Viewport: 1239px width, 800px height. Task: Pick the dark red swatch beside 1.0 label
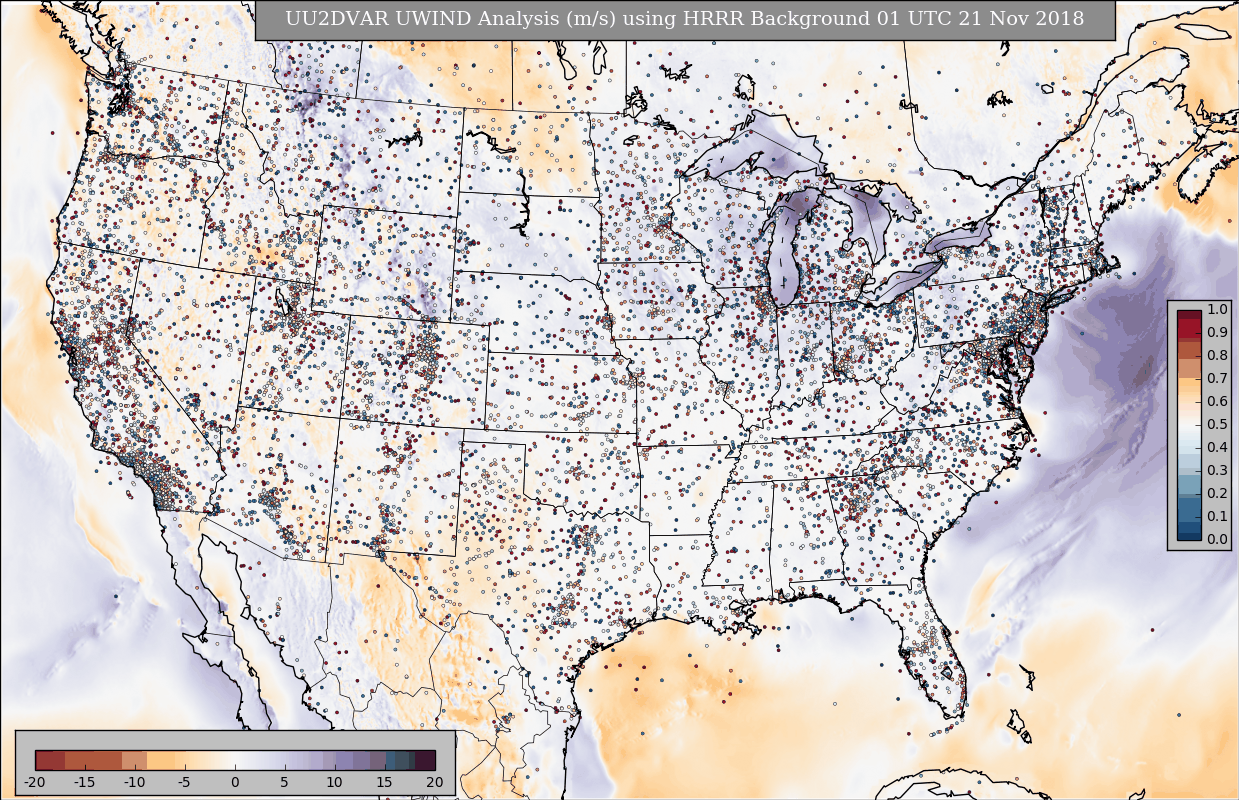pyautogui.click(x=1189, y=315)
